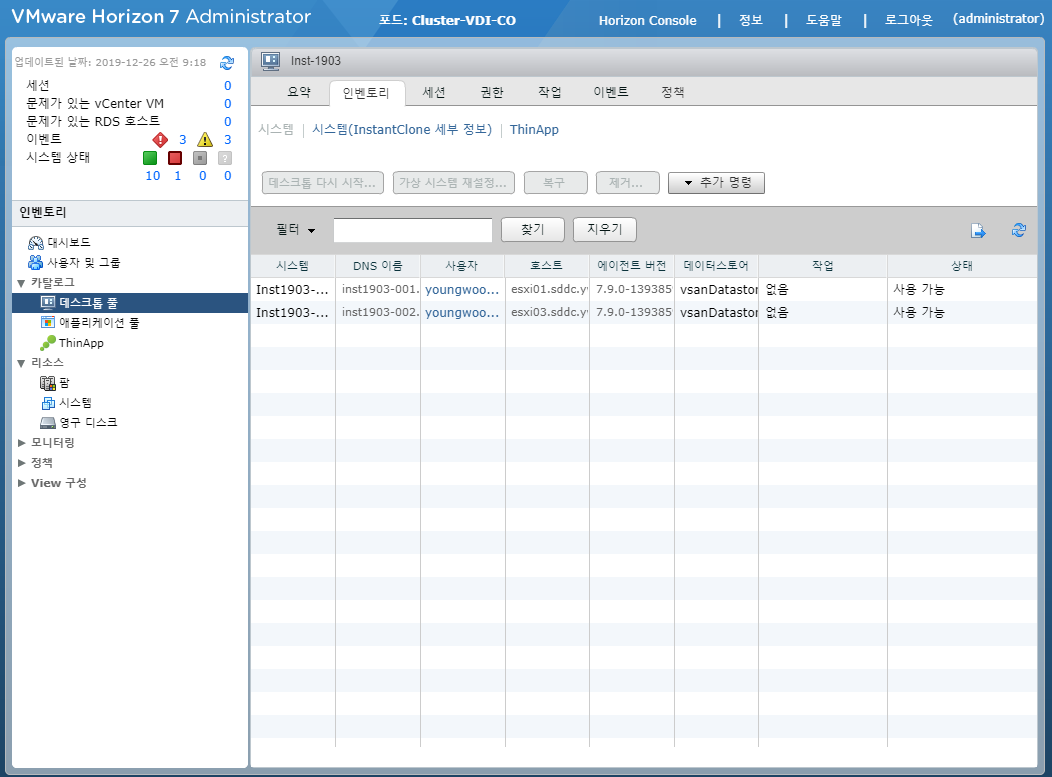Click the 애플리케이션 풀 icon
Screen dimensions: 1052x777
48,323
